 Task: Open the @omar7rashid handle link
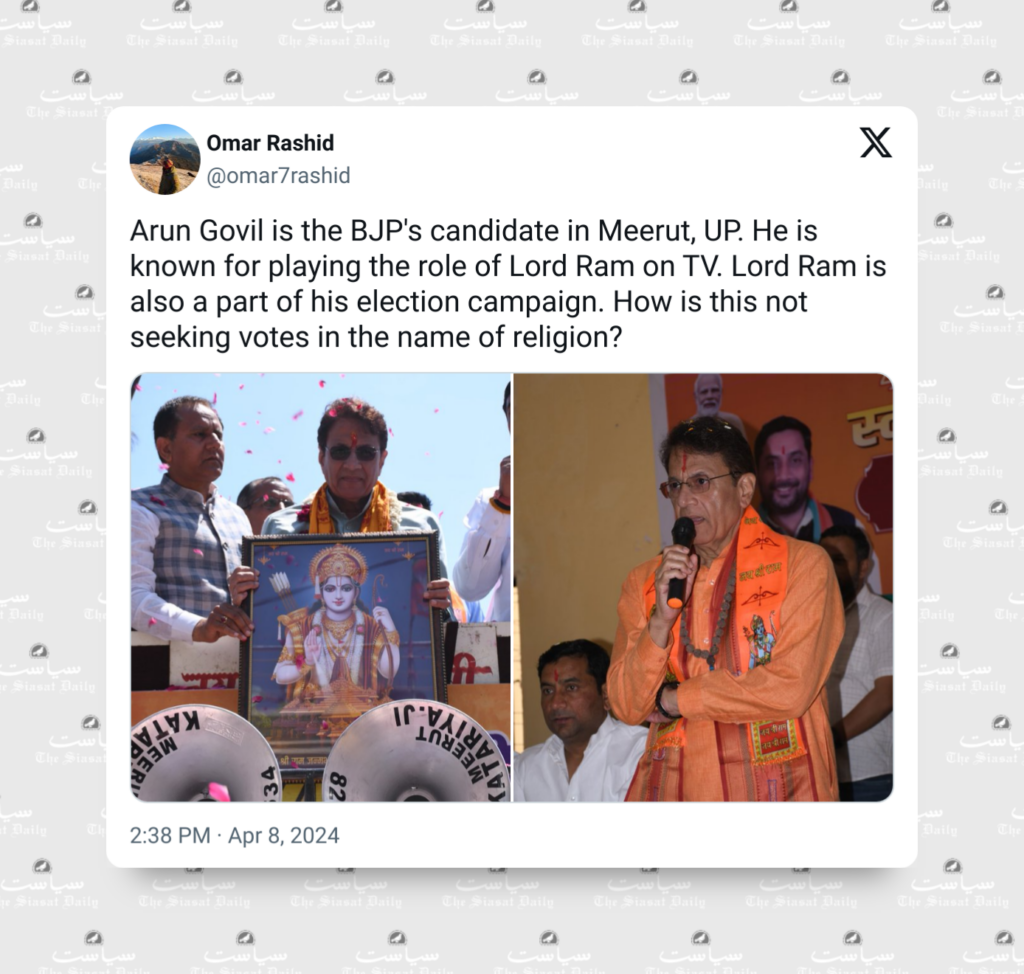279,176
